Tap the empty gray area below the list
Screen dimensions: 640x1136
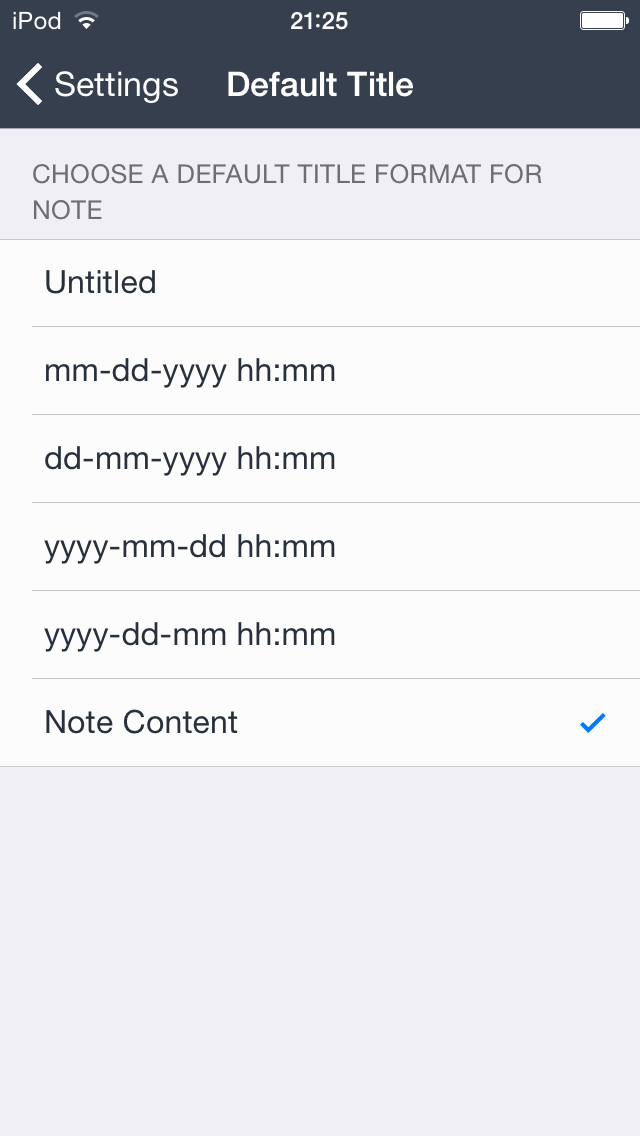[320, 900]
